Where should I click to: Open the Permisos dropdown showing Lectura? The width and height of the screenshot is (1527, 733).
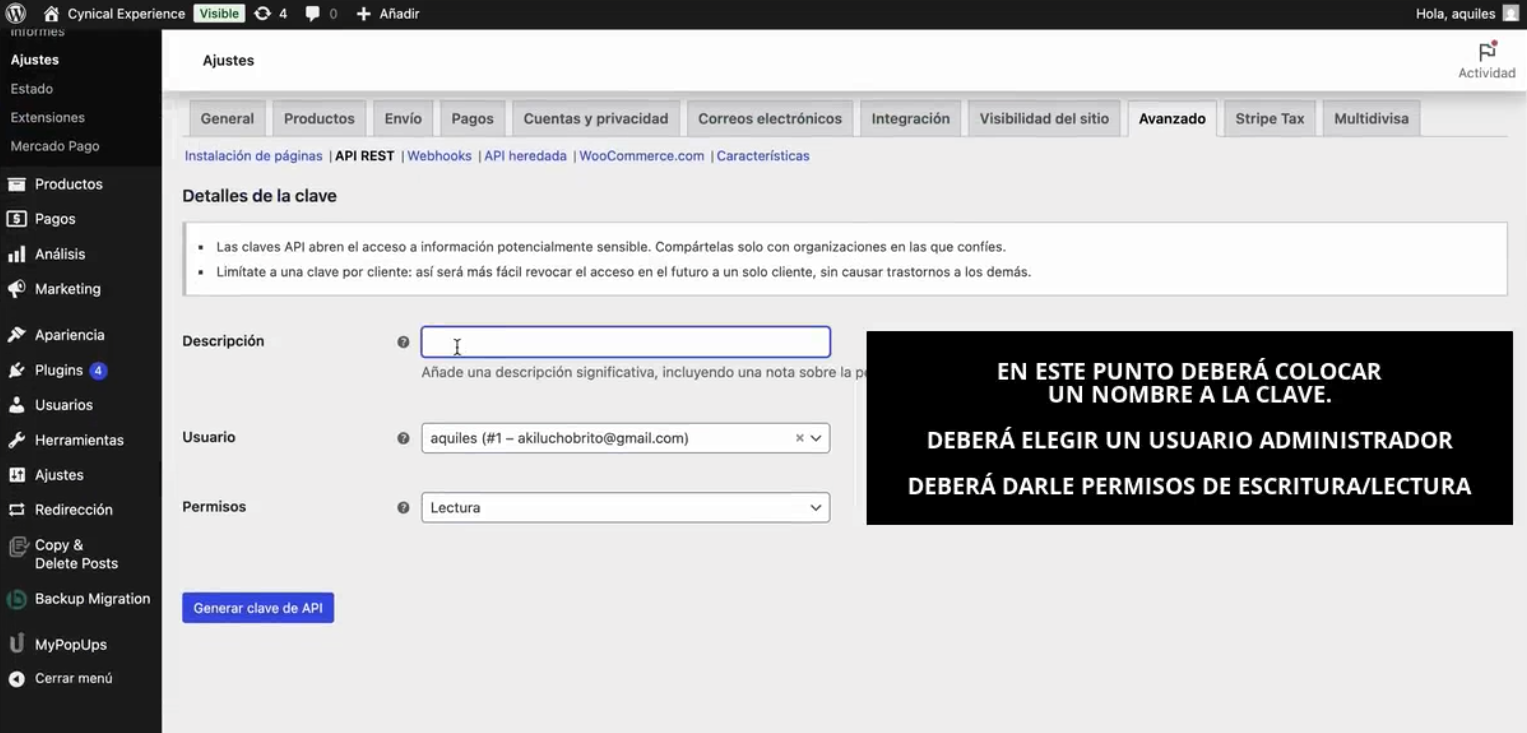pos(625,508)
